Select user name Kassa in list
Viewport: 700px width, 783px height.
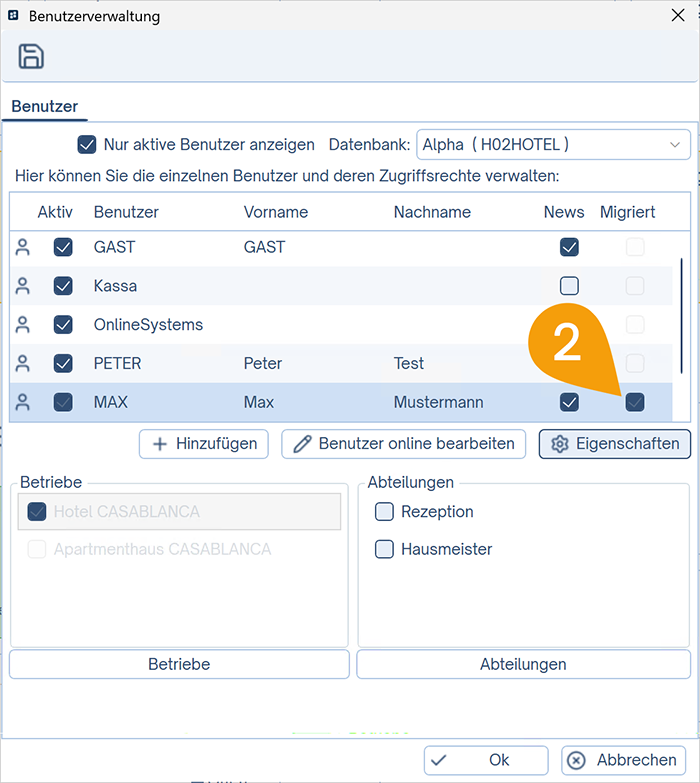point(115,286)
